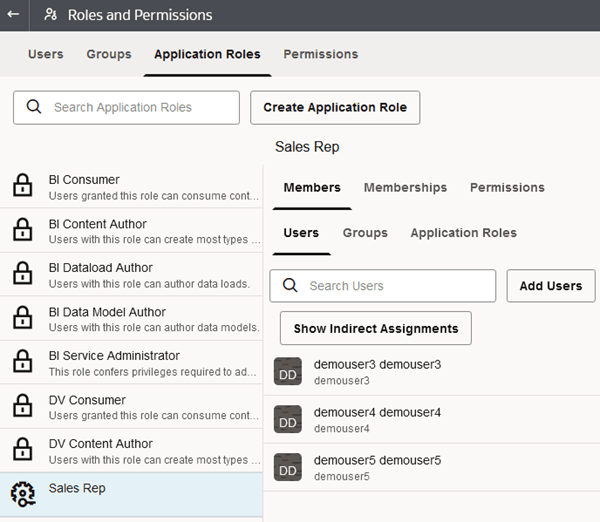Click the DV Consumer lock icon
Screen dimensions: 600x522
point(21,407)
